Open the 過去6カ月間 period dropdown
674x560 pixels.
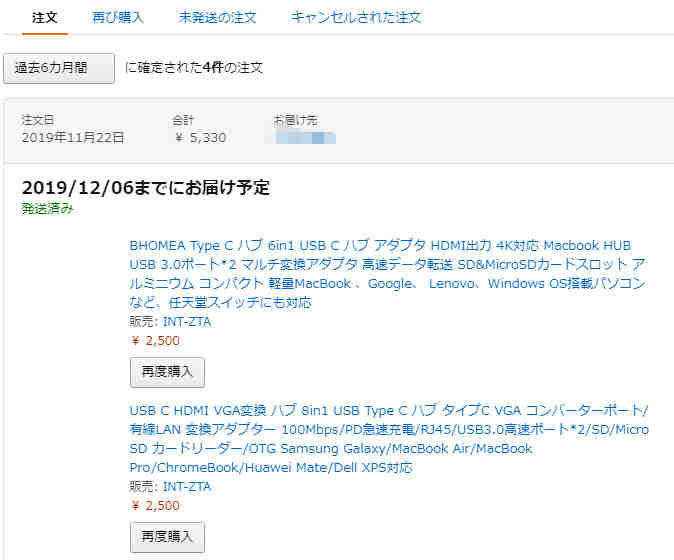click(59, 68)
